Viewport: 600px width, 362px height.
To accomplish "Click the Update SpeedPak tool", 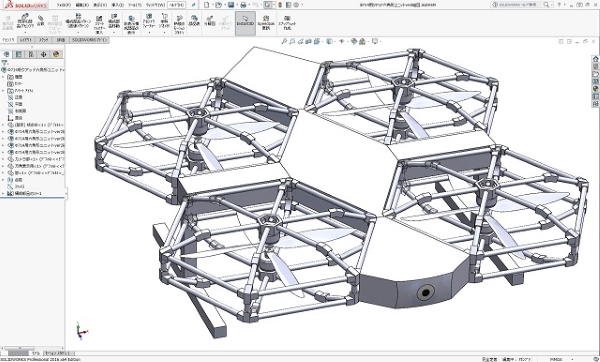I will (x=266, y=23).
